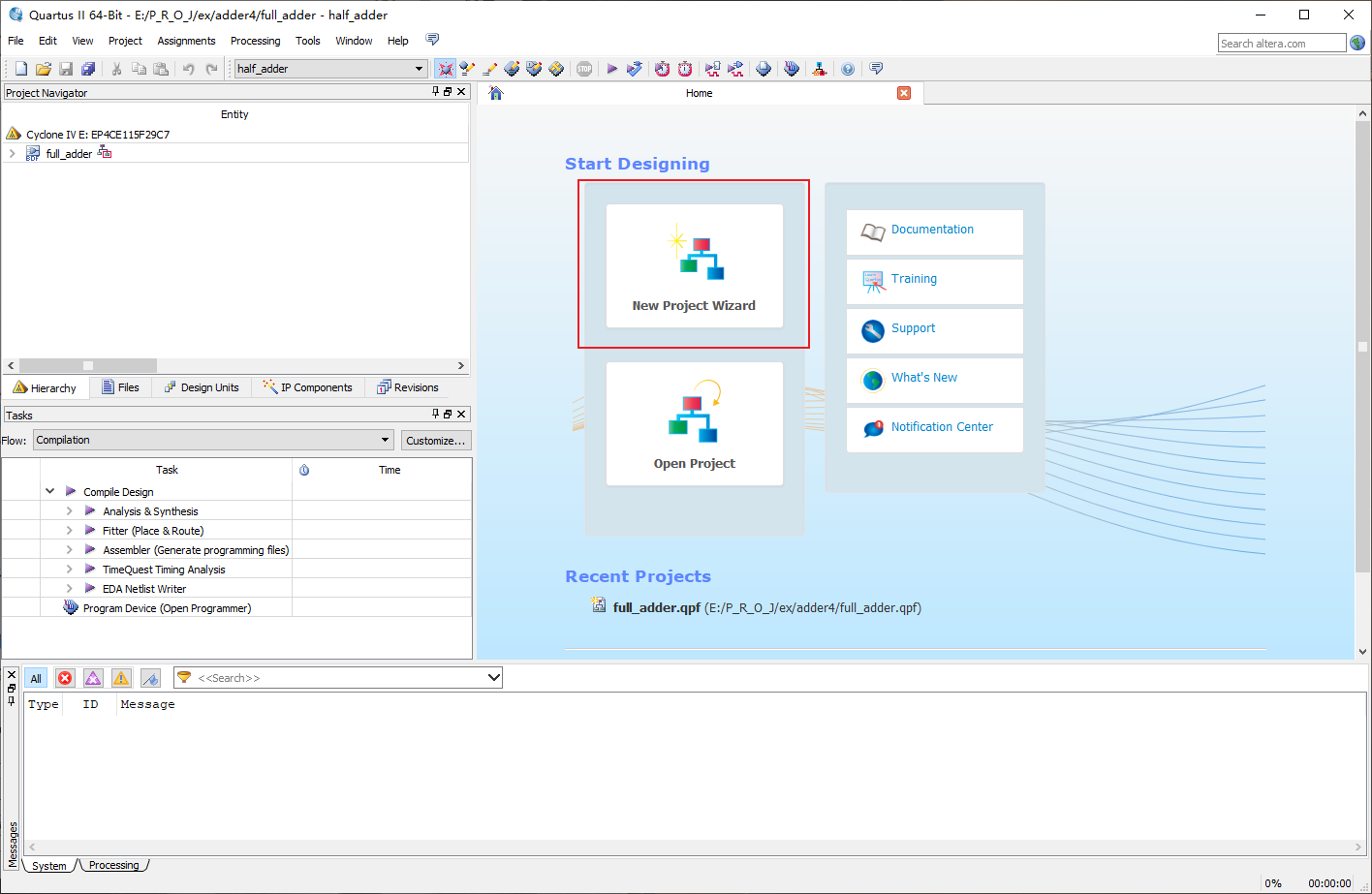Click the Home icon on the Home tab
Screen dimensions: 1372x894
coord(496,93)
